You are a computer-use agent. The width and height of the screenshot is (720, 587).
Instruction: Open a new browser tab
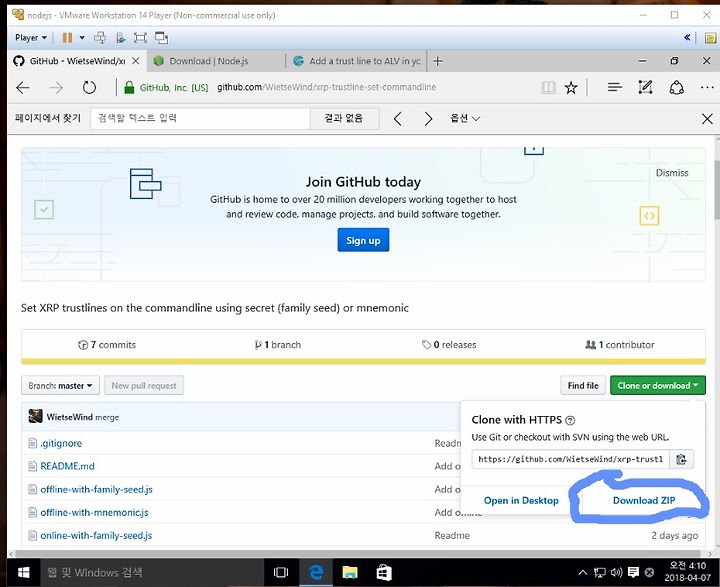(438, 61)
